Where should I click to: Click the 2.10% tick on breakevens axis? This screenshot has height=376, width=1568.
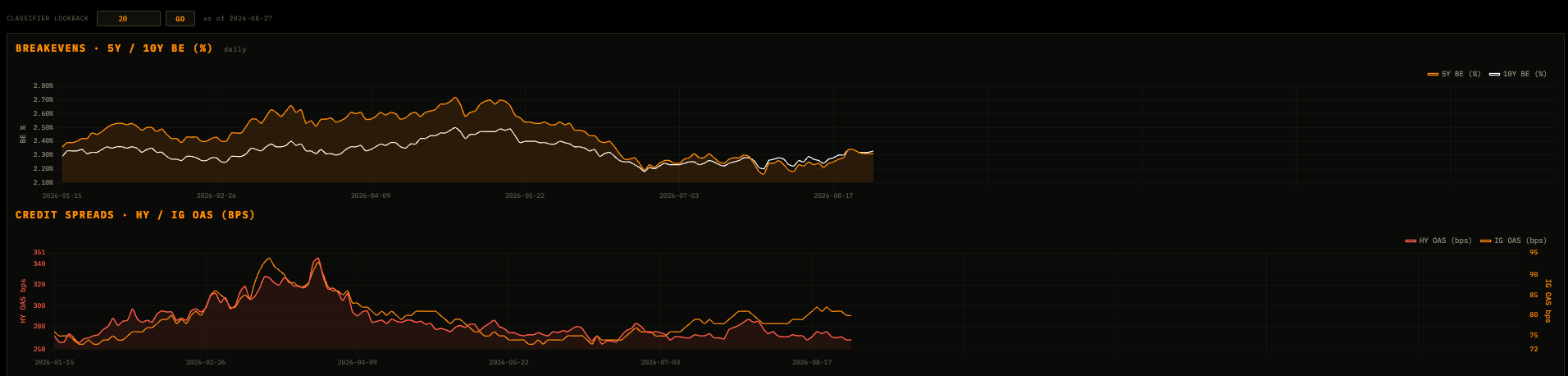click(x=43, y=182)
